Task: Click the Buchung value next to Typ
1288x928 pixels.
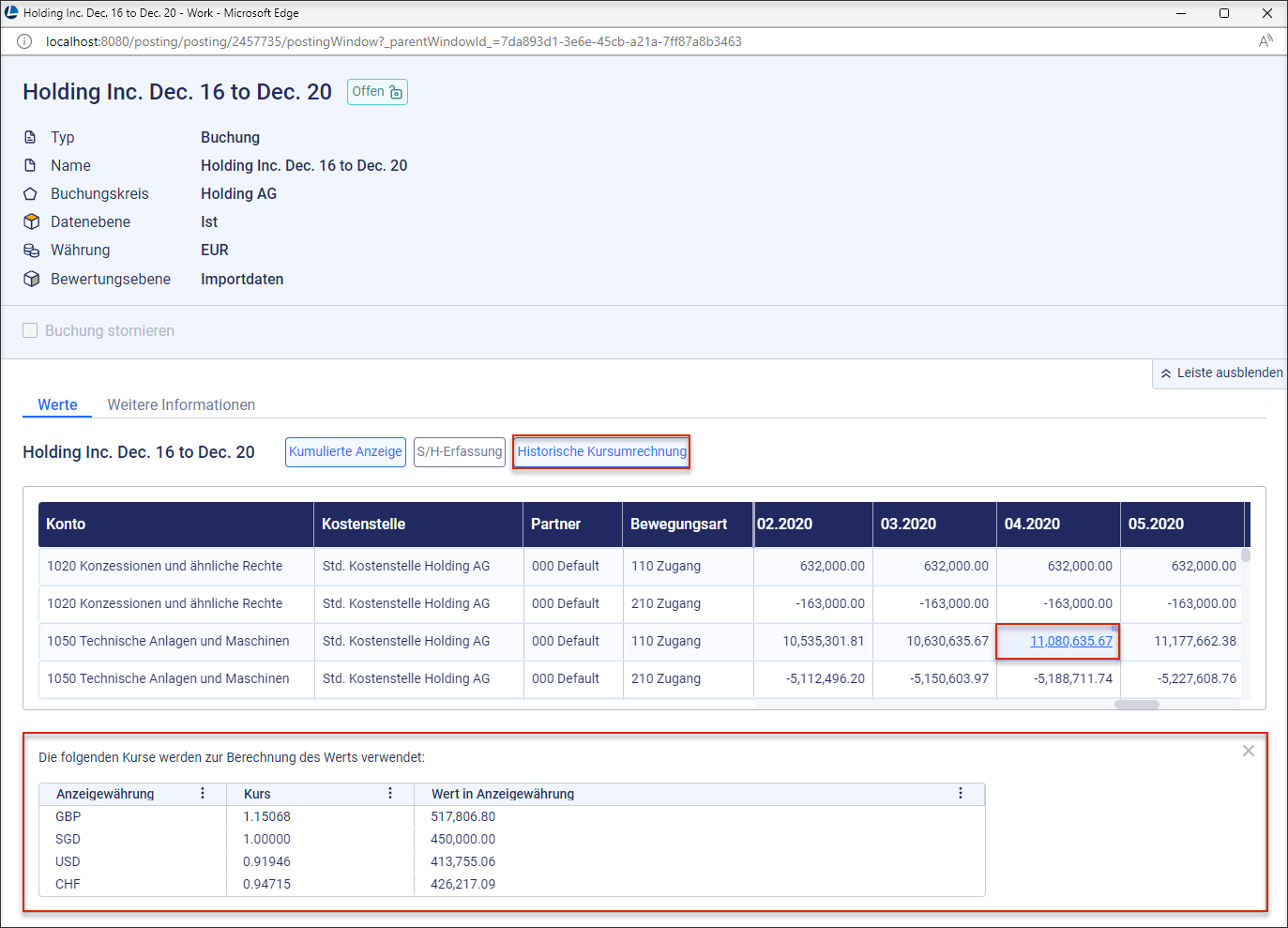Action: 230,137
